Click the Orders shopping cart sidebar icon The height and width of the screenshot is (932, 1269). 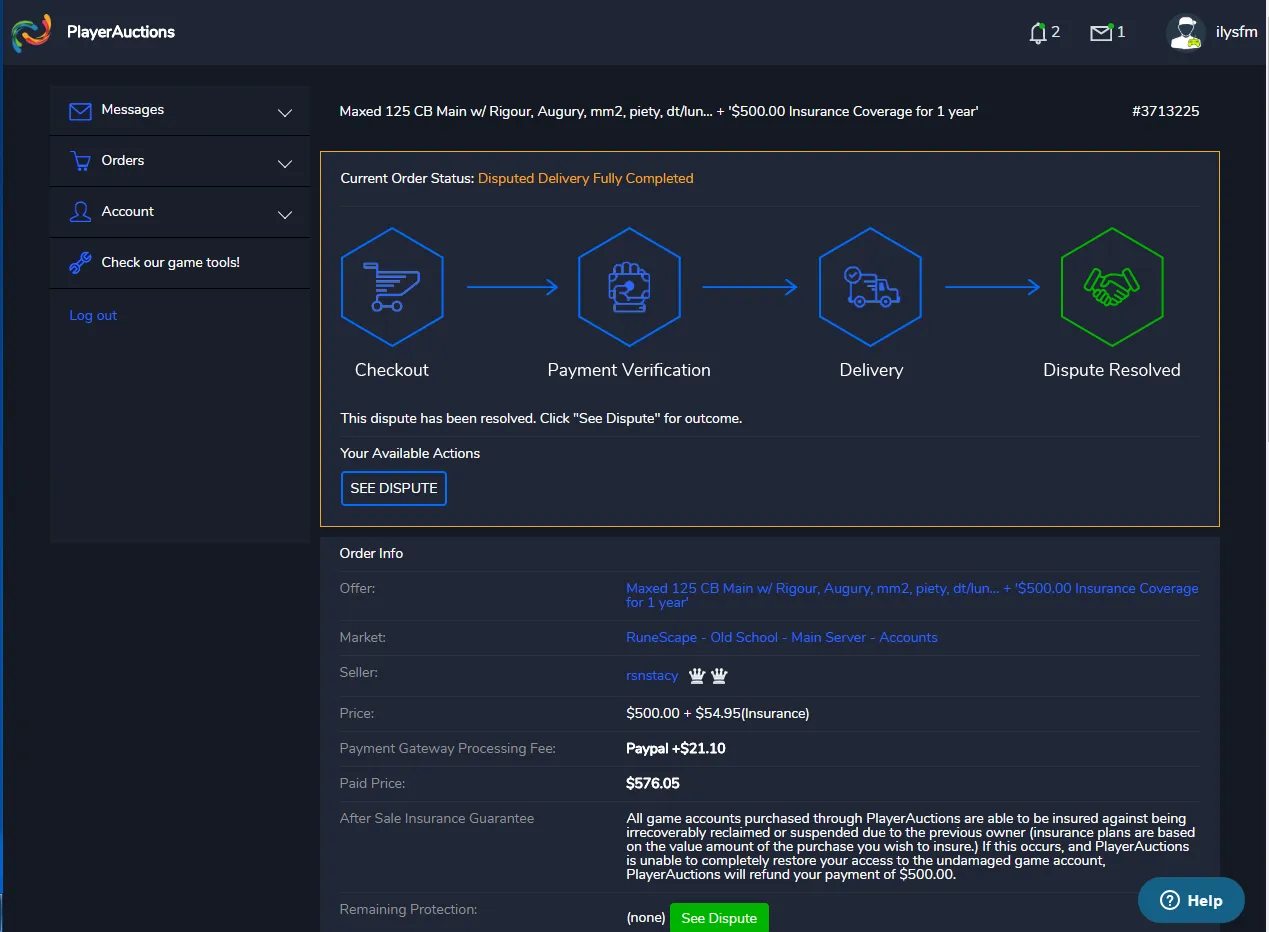pyautogui.click(x=80, y=161)
